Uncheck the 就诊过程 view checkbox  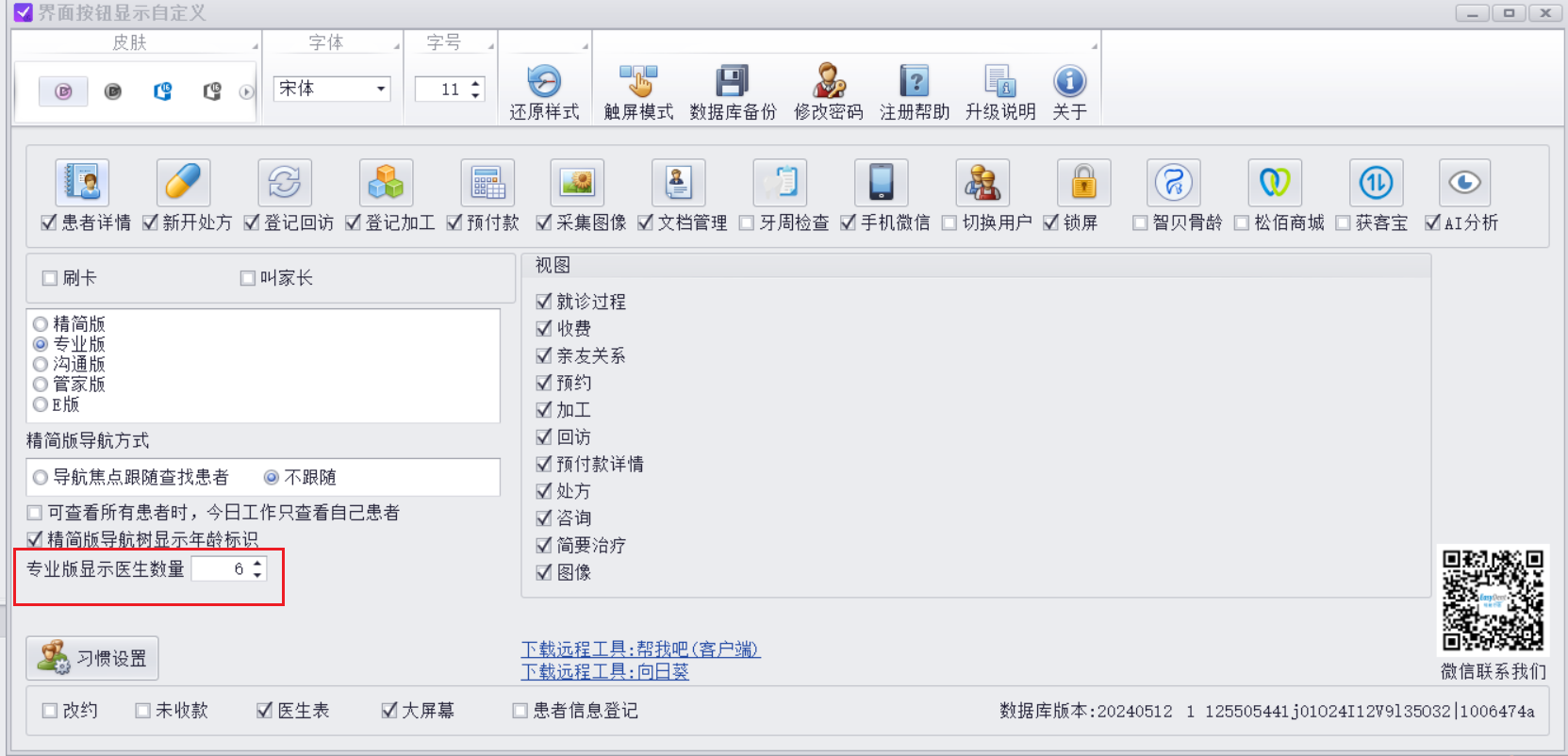click(x=543, y=302)
